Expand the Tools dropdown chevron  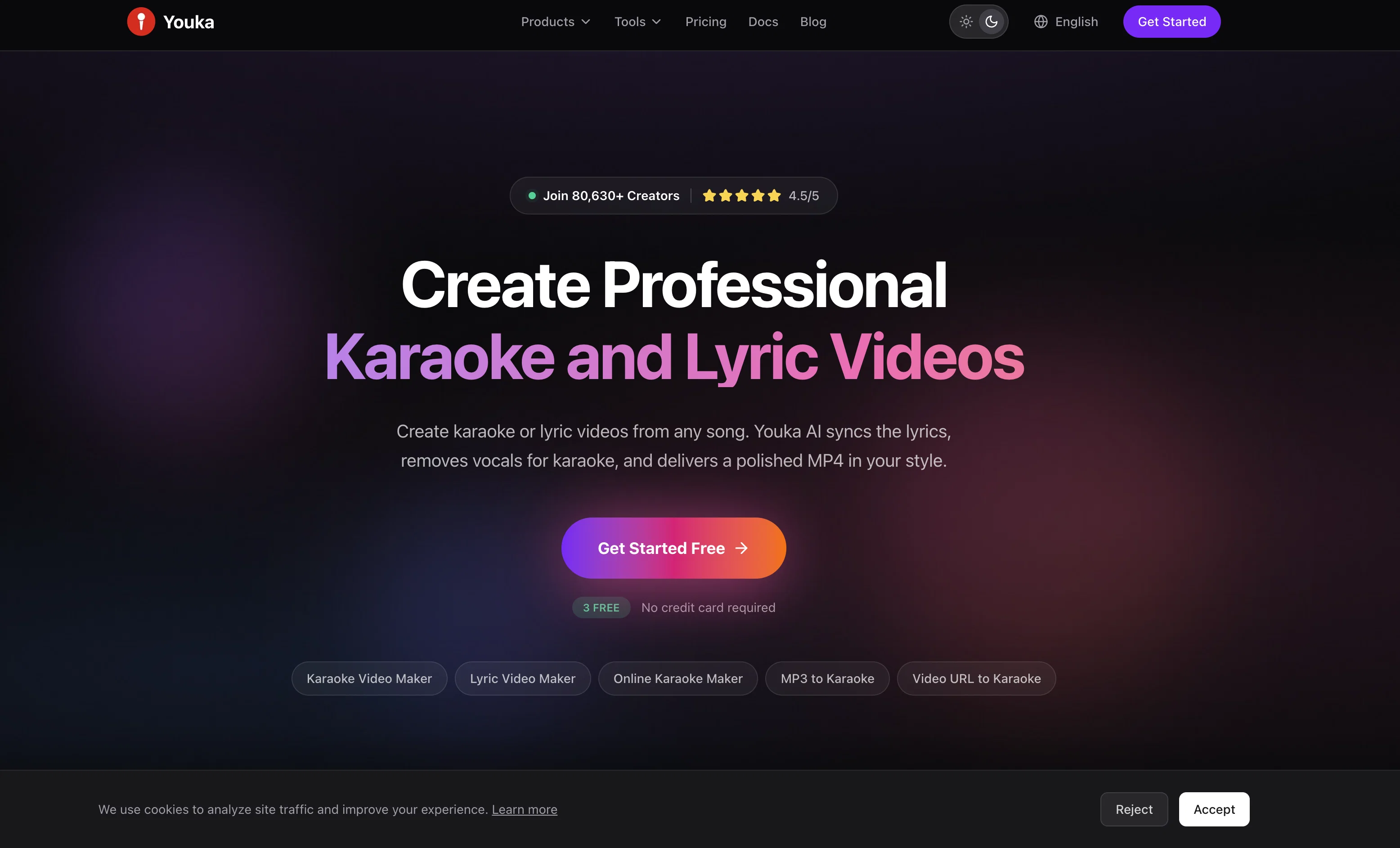click(656, 22)
